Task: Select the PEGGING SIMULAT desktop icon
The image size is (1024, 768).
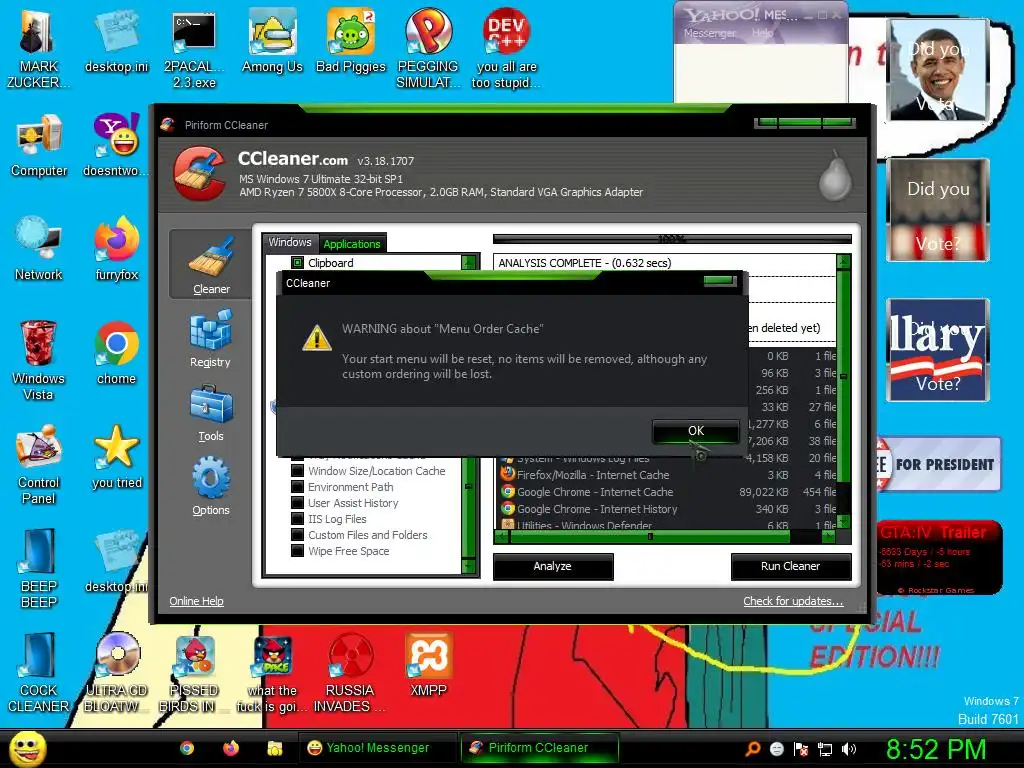Action: pos(428,49)
